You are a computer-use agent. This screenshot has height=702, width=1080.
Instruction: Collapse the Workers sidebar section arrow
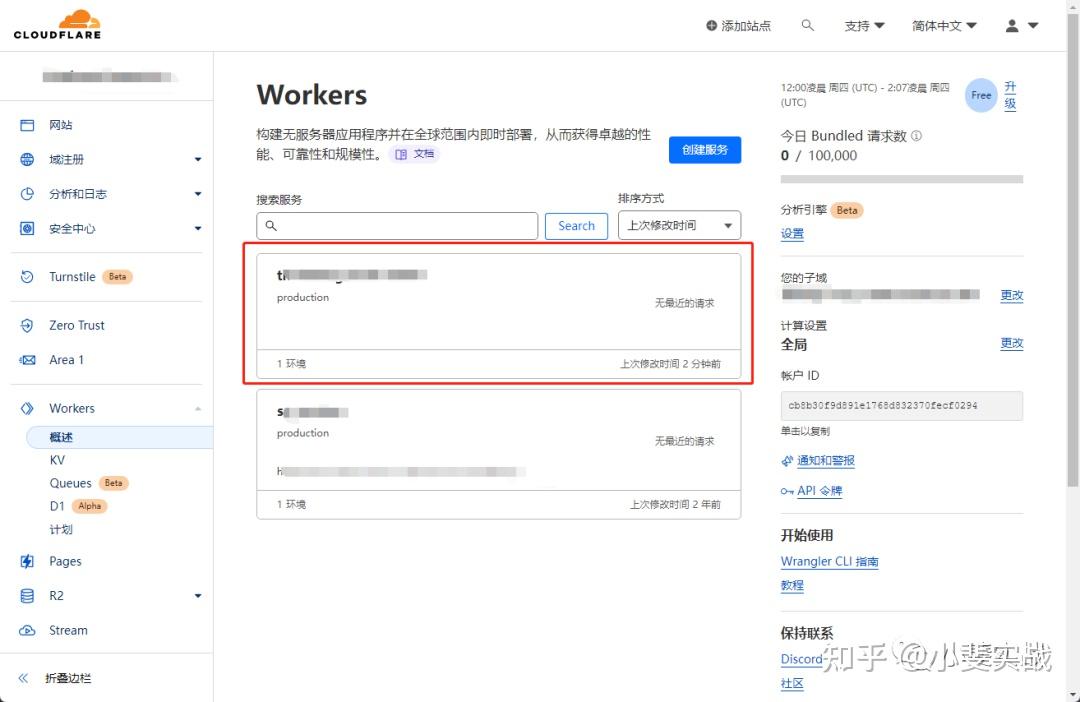click(198, 409)
